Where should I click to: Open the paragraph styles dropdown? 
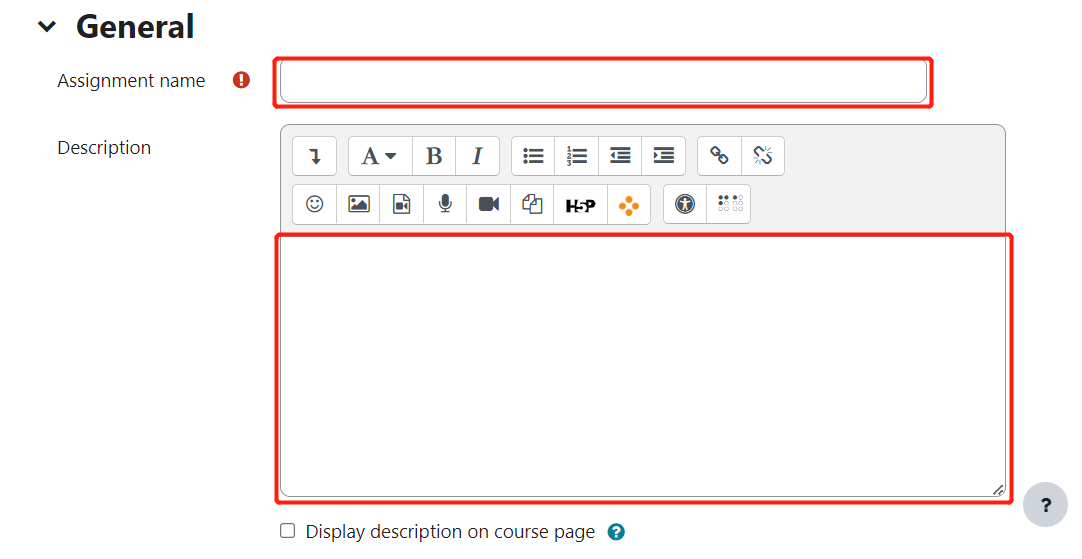[380, 156]
